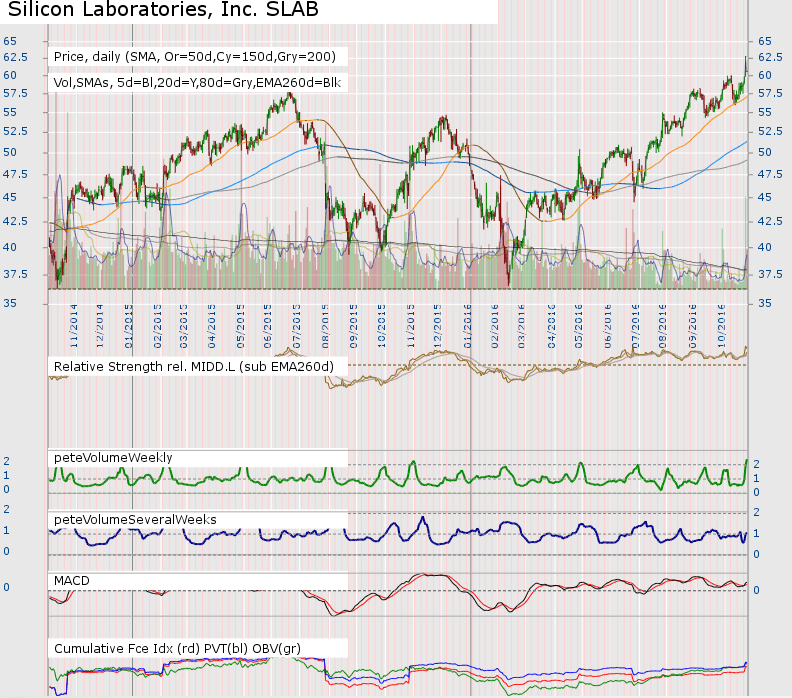Click the 07/2015 date axis label
Viewport: 792px width, 698px height.
pos(296,326)
